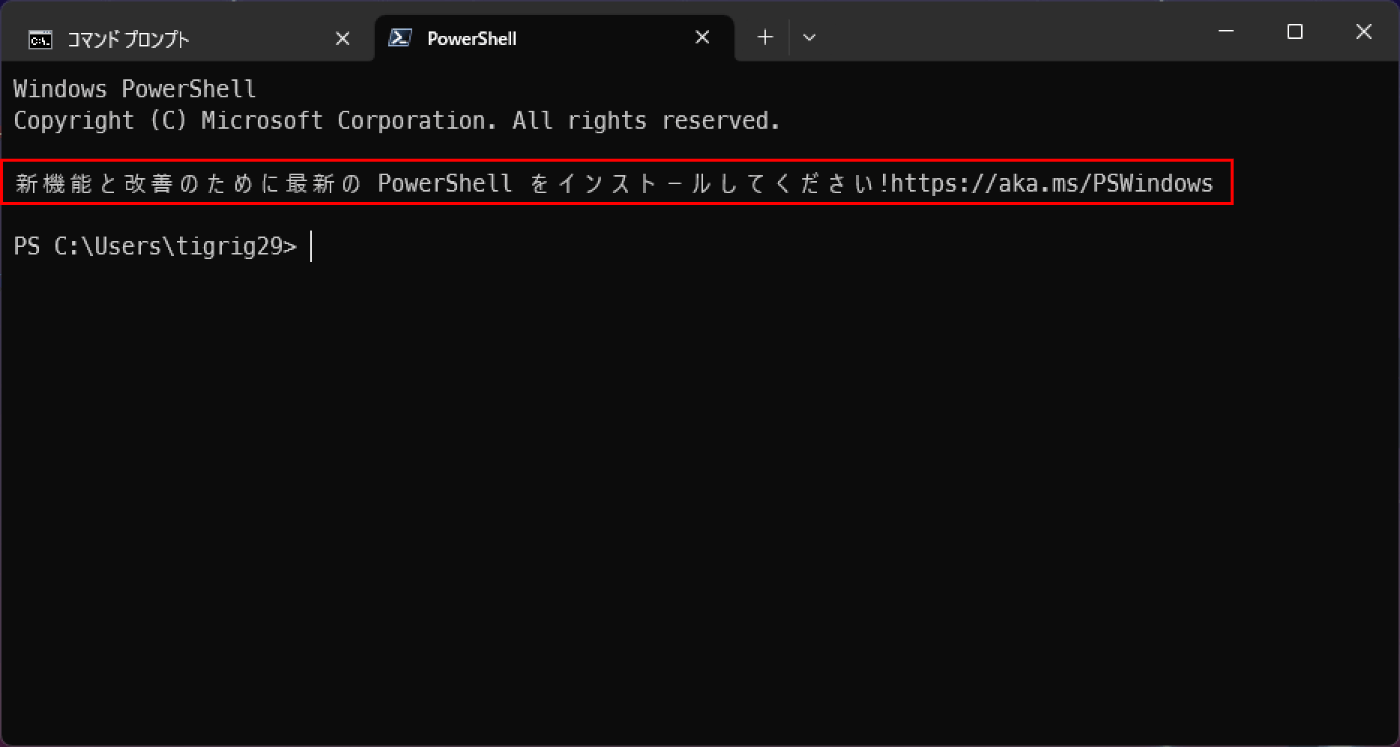Close the Windows Terminal window

click(1364, 32)
